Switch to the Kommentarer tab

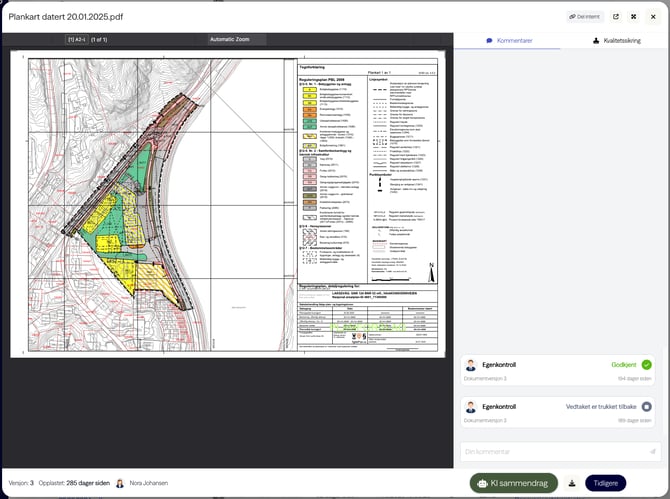[x=508, y=41]
